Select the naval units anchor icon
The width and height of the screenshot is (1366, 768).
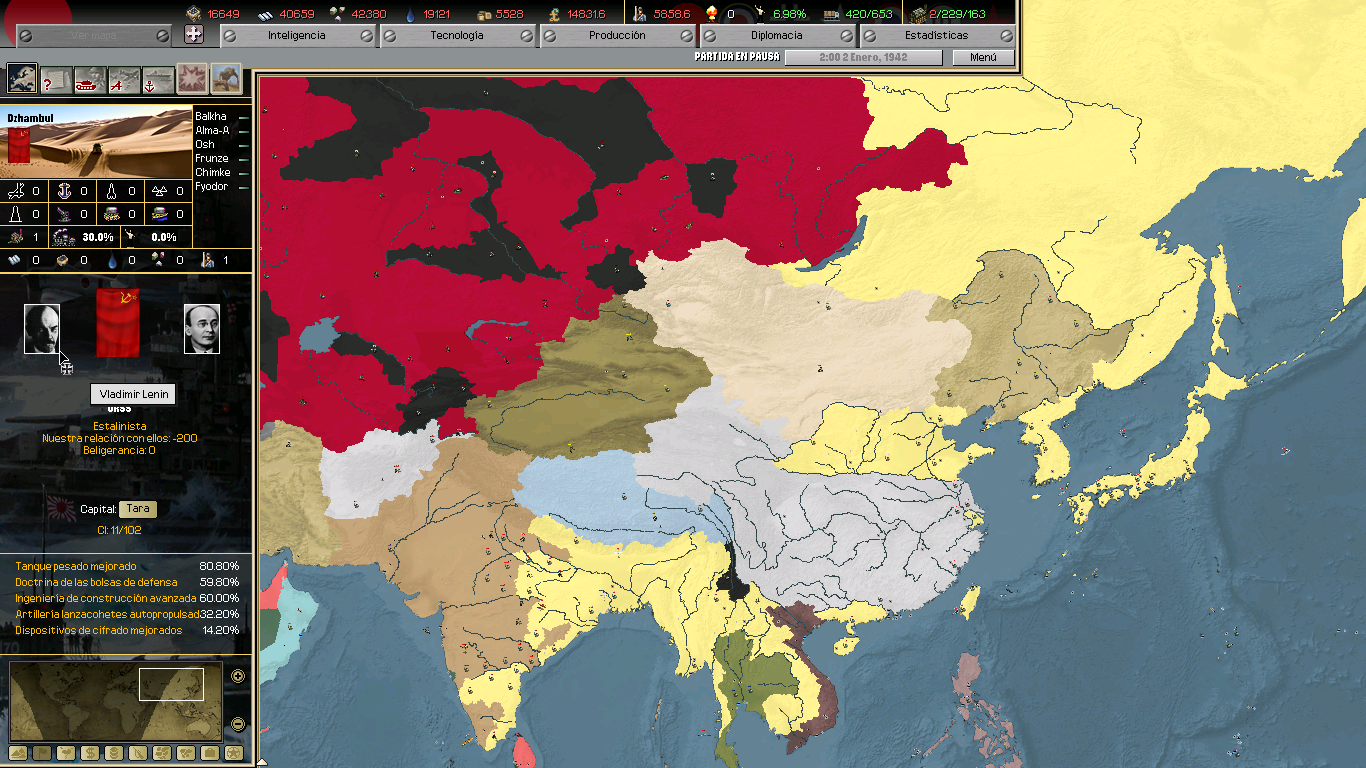[x=158, y=78]
